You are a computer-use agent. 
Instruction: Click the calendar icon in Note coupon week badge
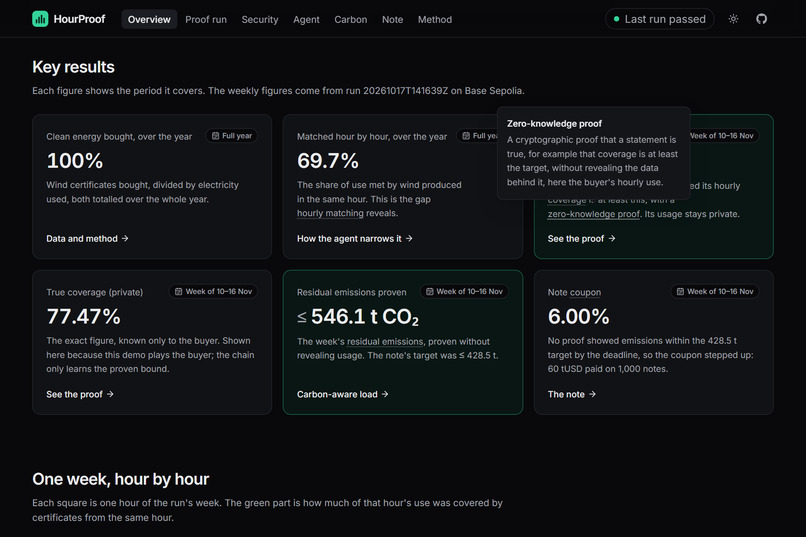(680, 291)
